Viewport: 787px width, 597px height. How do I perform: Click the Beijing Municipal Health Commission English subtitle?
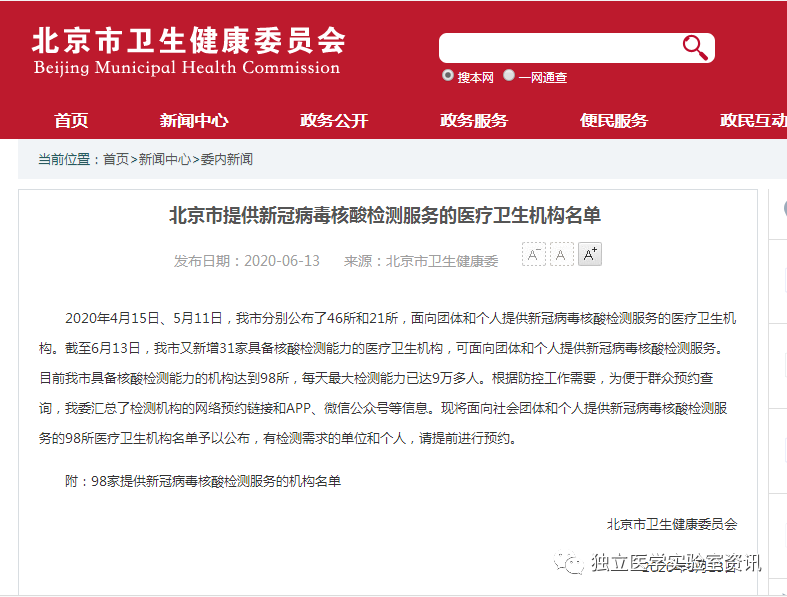click(187, 68)
